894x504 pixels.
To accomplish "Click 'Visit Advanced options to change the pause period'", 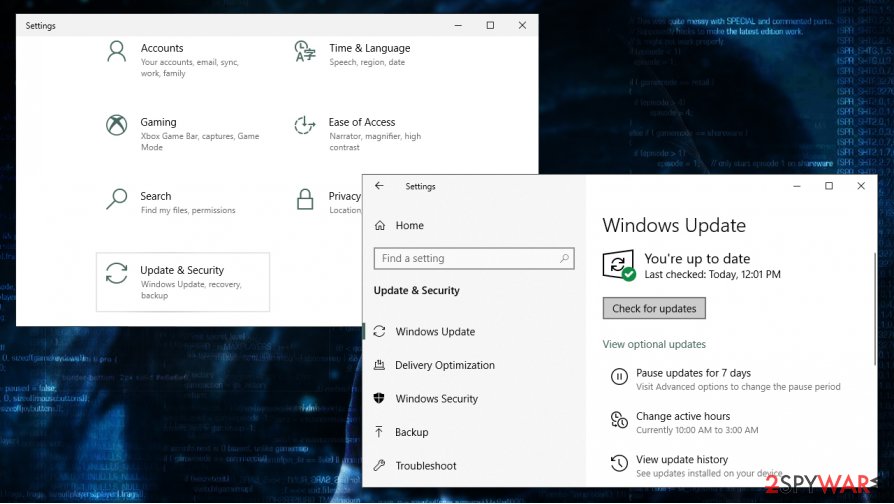I will point(738,387).
